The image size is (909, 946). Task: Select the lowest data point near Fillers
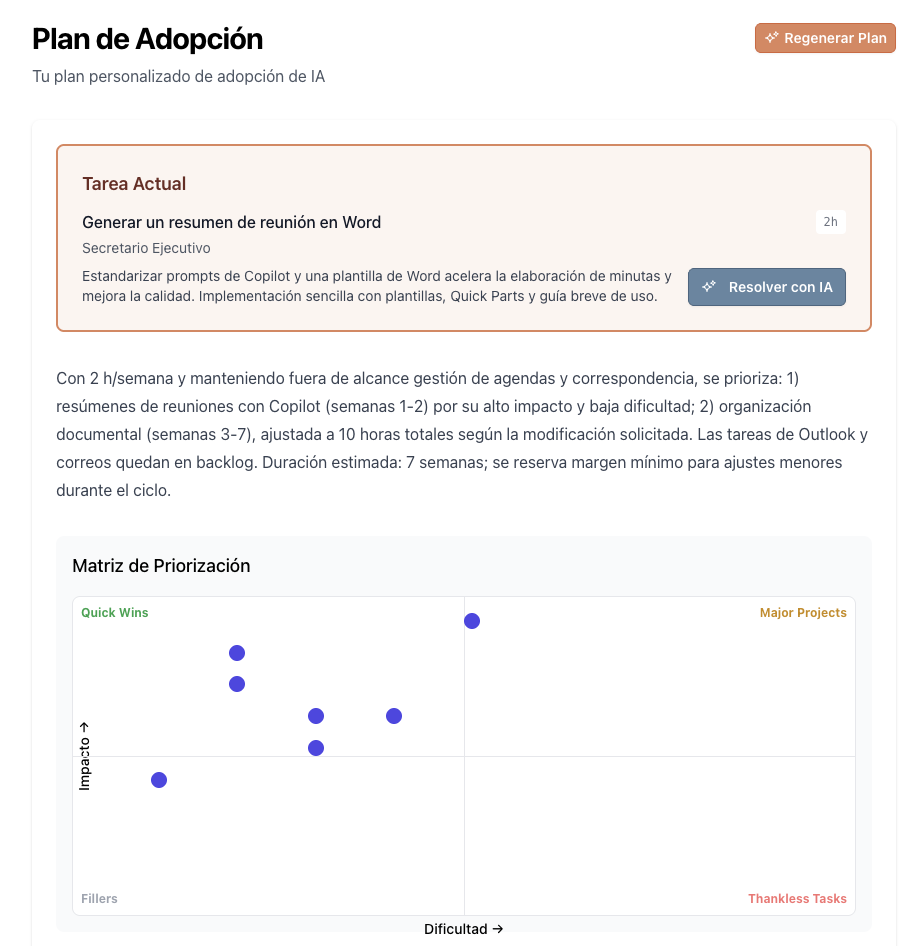pyautogui.click(x=159, y=779)
